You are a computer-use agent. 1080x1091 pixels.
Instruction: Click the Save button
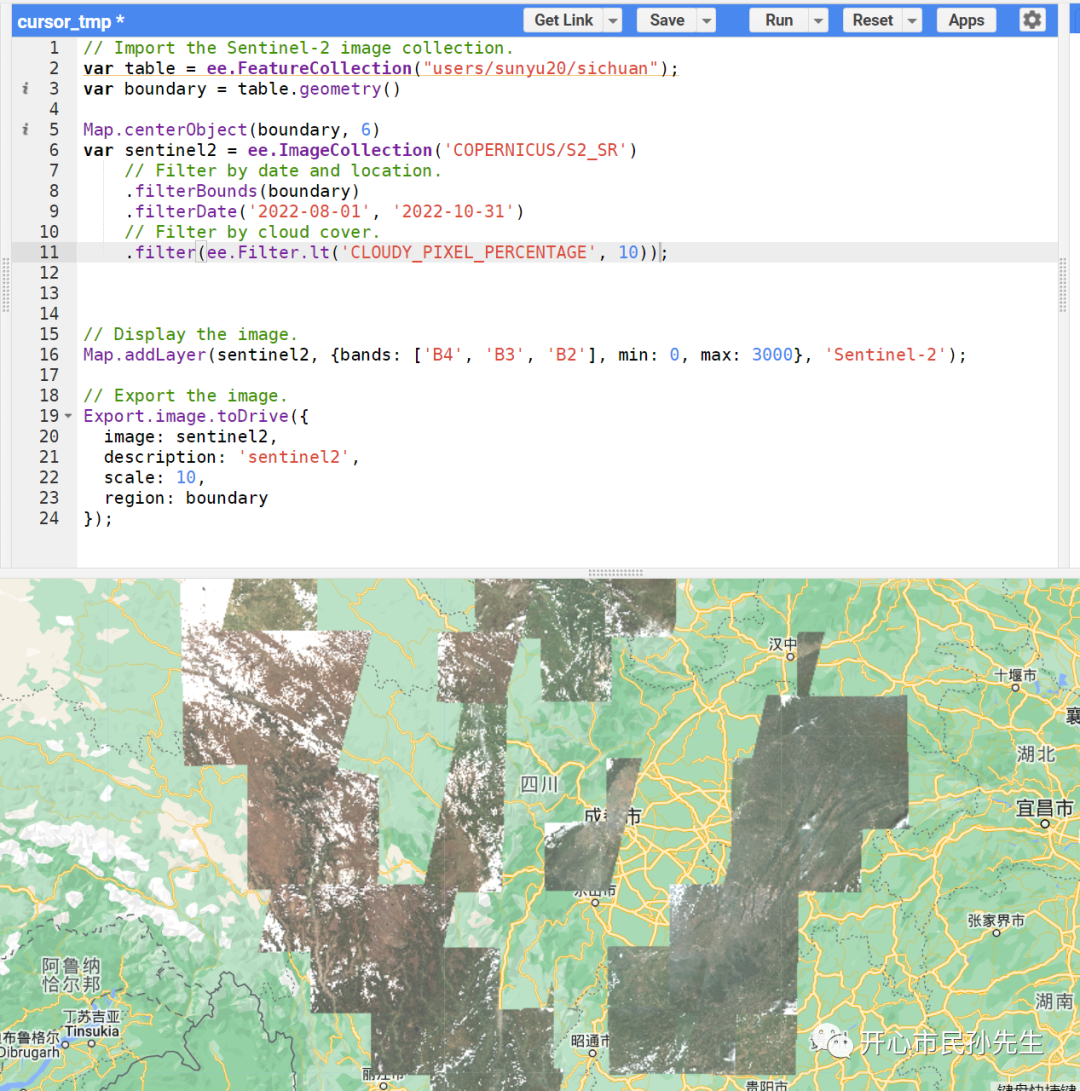(x=667, y=20)
